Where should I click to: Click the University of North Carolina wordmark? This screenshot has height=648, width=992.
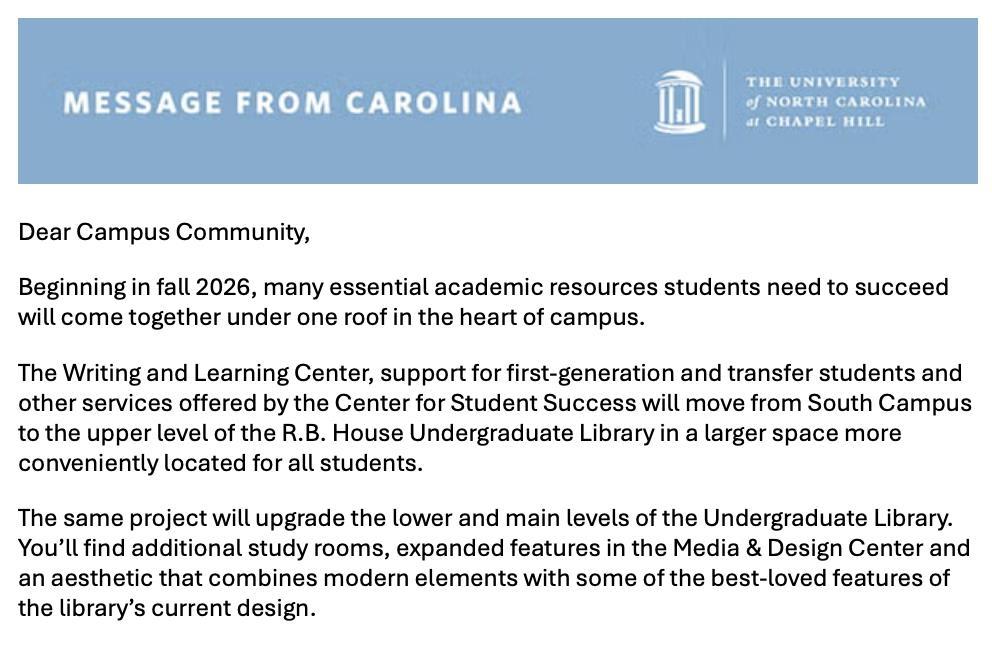point(835,101)
